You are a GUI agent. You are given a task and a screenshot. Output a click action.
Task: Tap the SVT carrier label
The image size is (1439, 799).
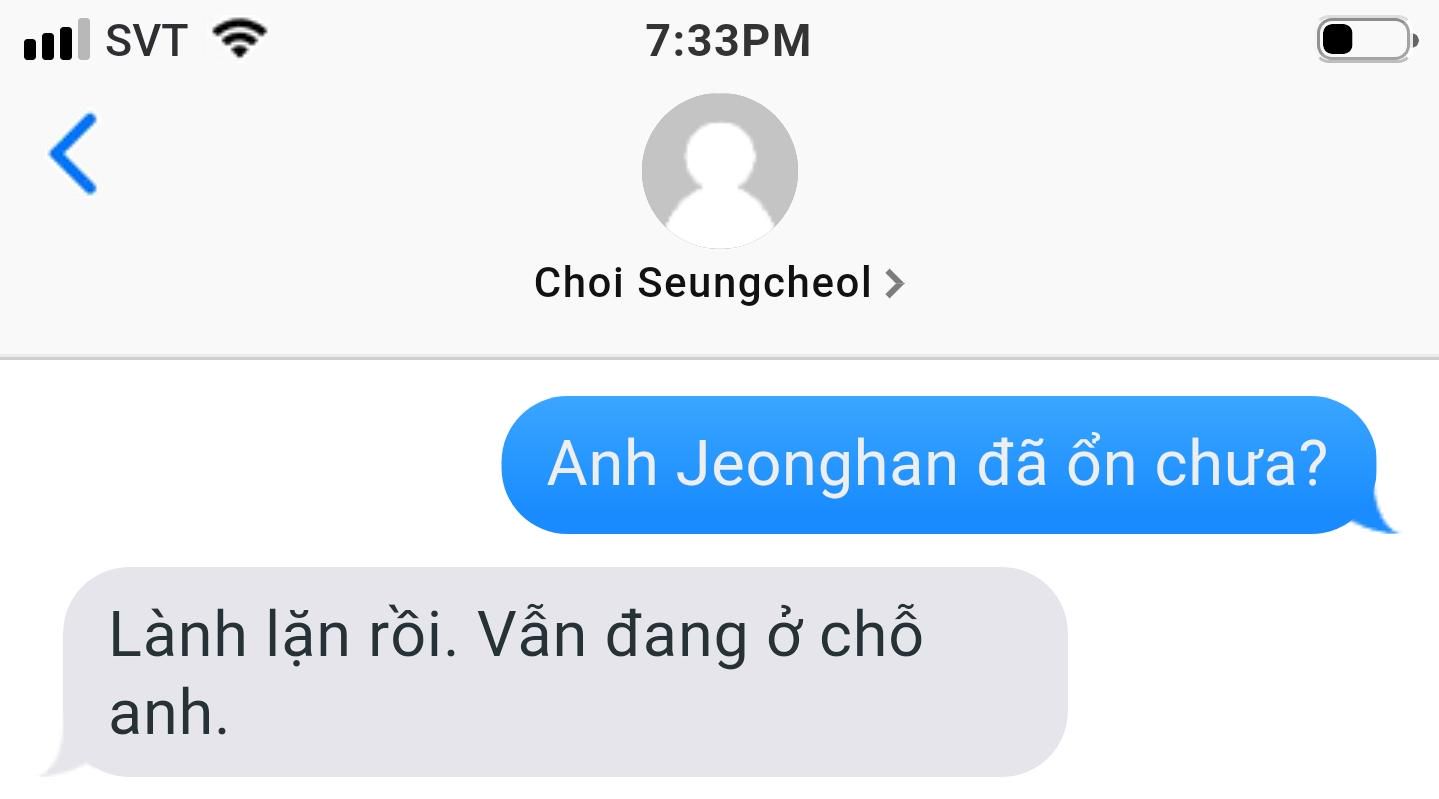146,41
